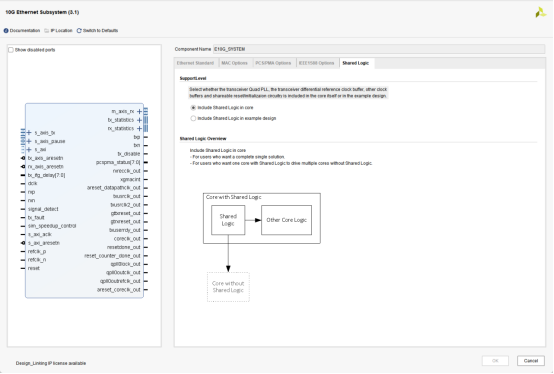Click the s_axi_aclk port label
The image size is (554, 374).
40,235
